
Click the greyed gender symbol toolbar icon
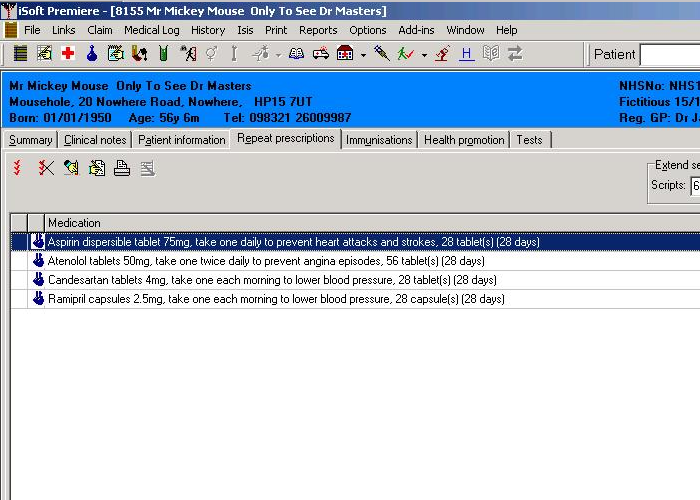211,54
